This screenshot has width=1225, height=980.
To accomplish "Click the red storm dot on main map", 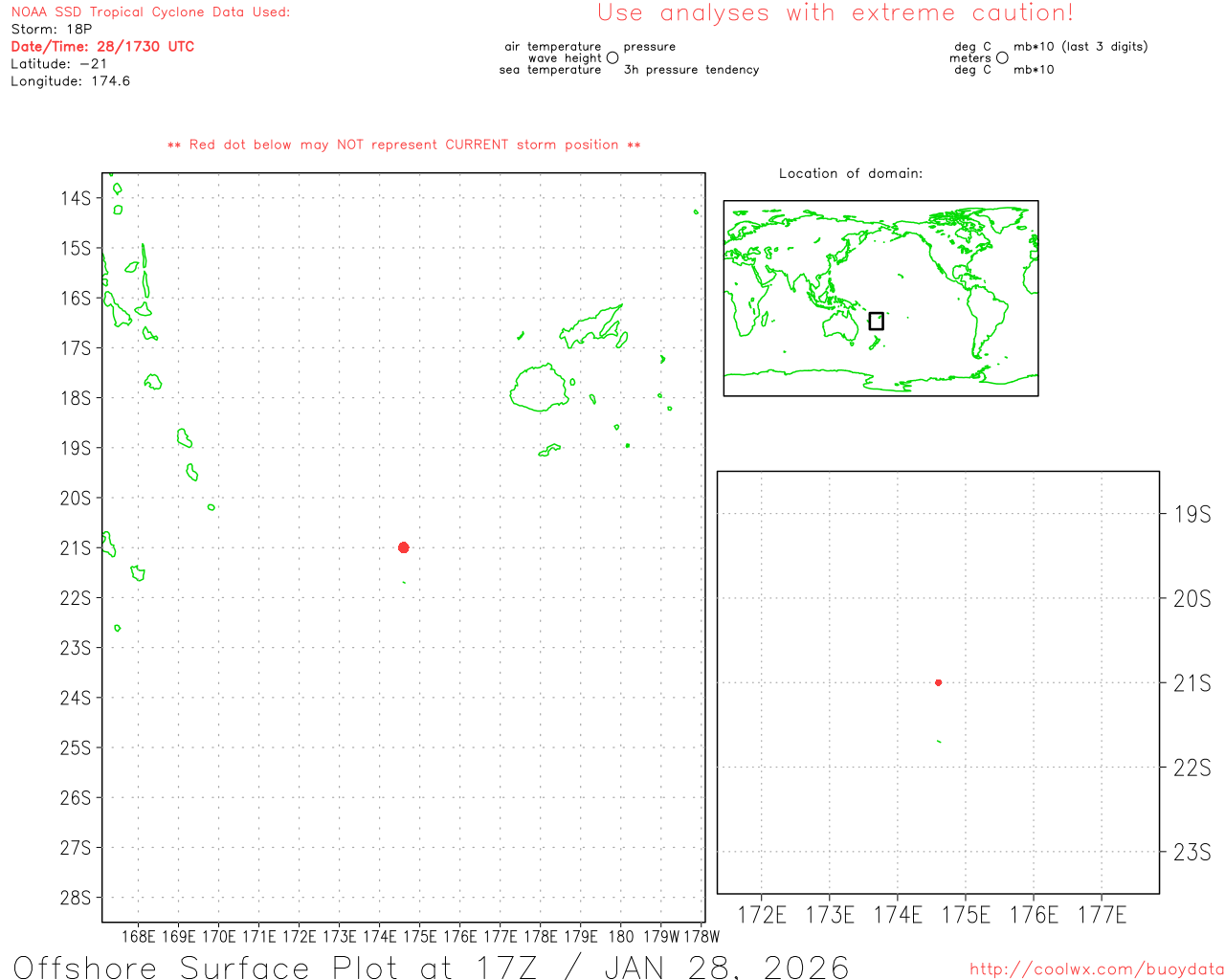I will [404, 547].
